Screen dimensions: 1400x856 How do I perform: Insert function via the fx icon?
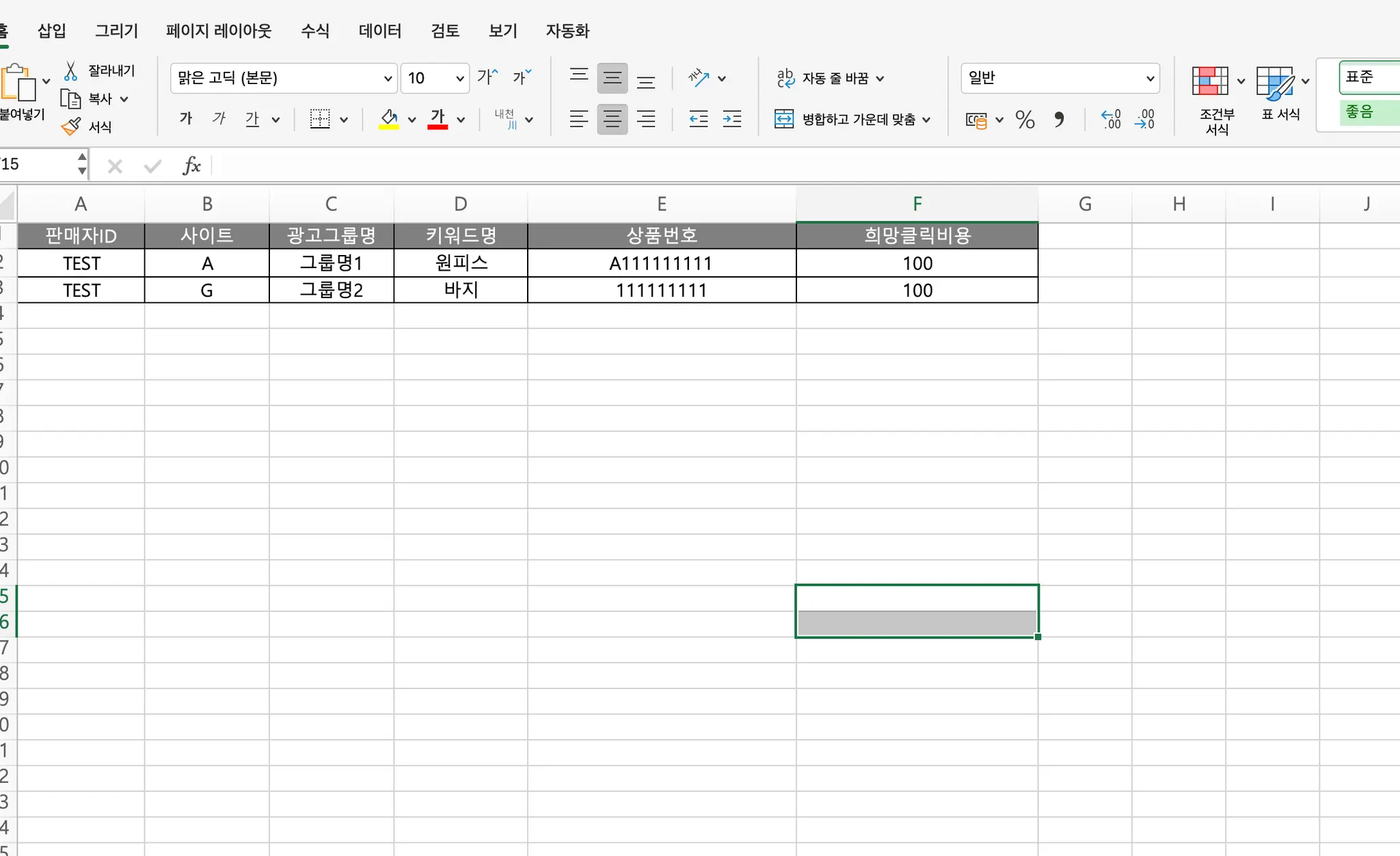pos(191,165)
